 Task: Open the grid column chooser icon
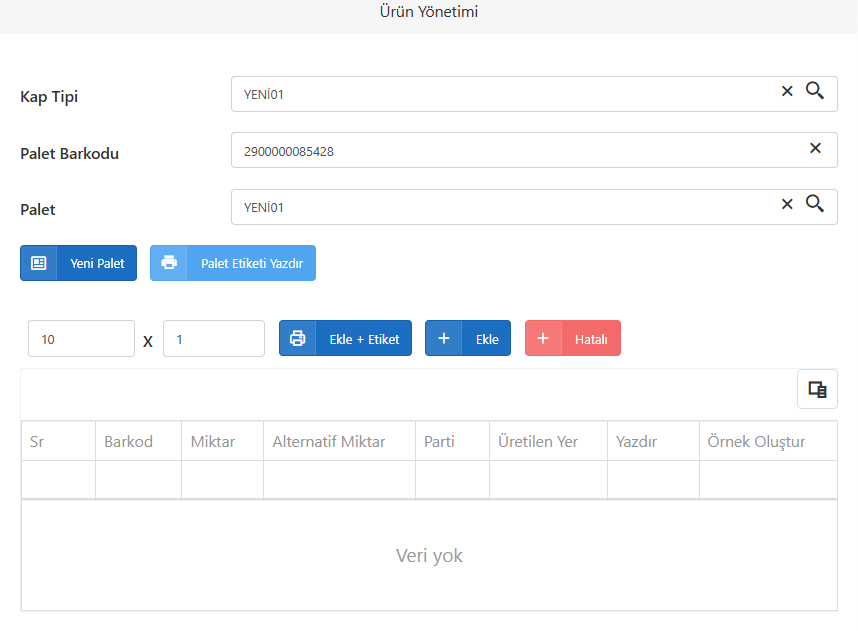click(818, 389)
